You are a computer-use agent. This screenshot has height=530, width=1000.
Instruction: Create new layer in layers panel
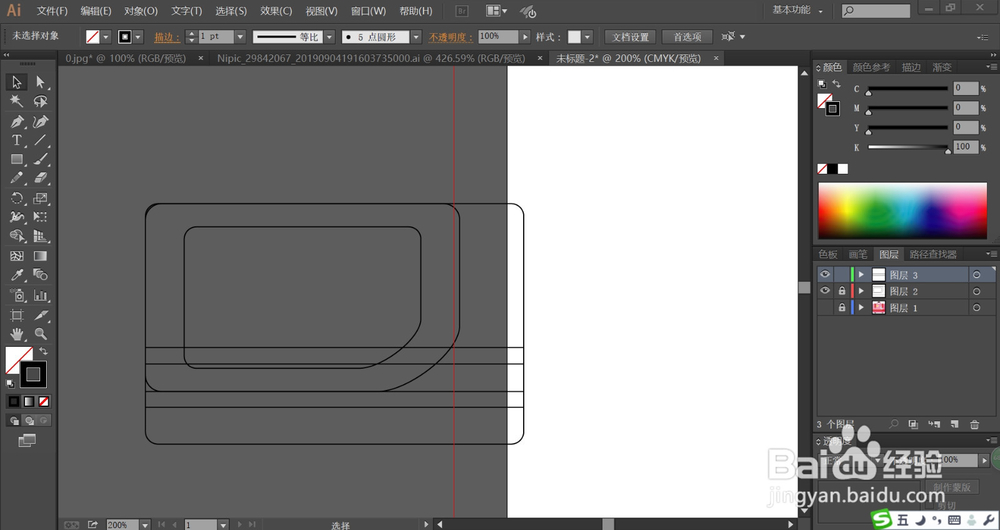954,424
